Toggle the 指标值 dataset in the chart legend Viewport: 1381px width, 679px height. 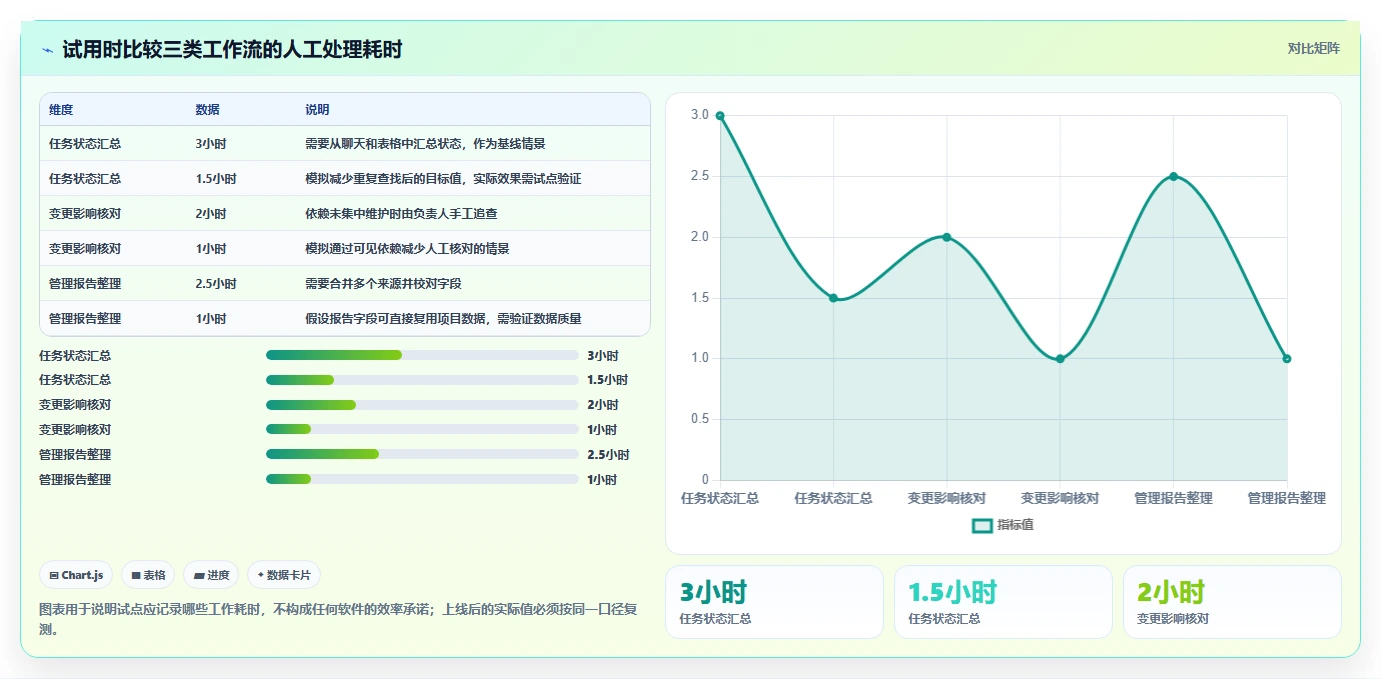[x=1003, y=525]
